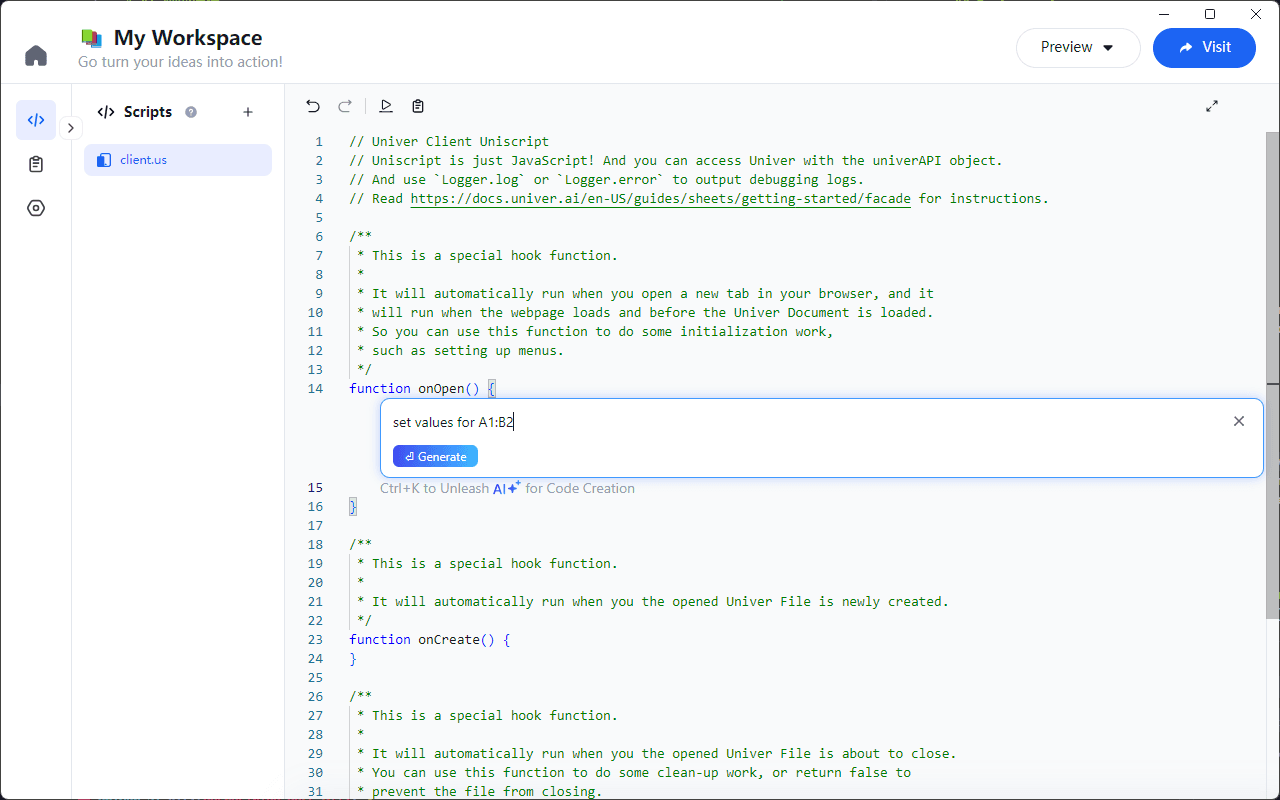The width and height of the screenshot is (1280, 800).
Task: Click the Scripts help question mark icon
Action: pos(191,112)
